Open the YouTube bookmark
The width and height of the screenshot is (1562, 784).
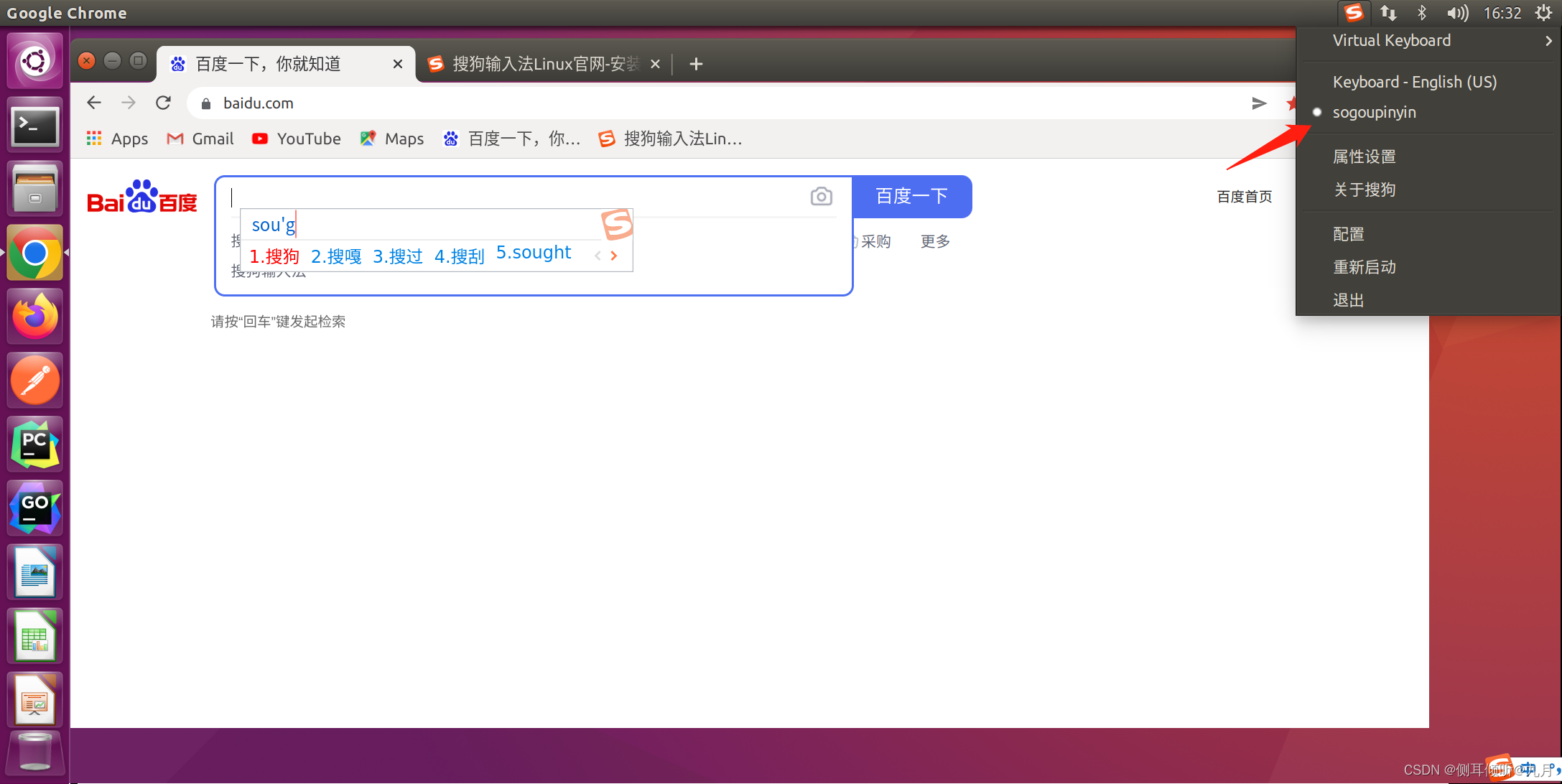coord(297,139)
